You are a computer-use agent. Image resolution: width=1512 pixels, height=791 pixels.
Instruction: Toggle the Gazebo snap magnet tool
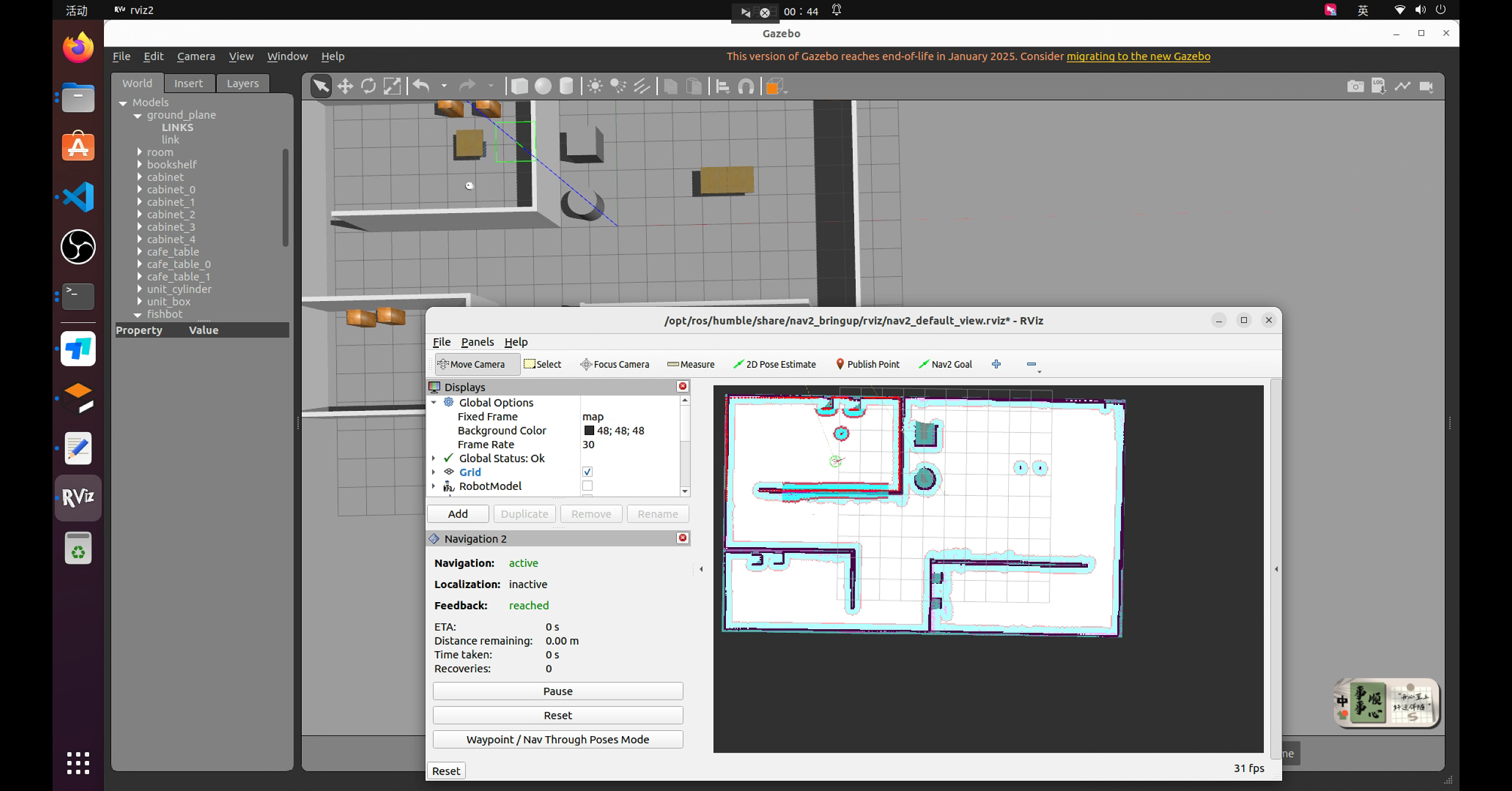pos(747,87)
